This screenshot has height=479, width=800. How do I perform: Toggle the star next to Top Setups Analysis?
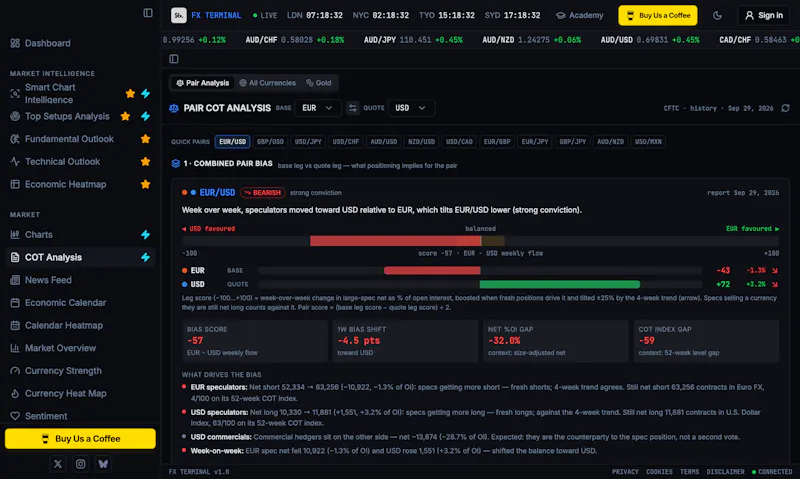point(125,116)
